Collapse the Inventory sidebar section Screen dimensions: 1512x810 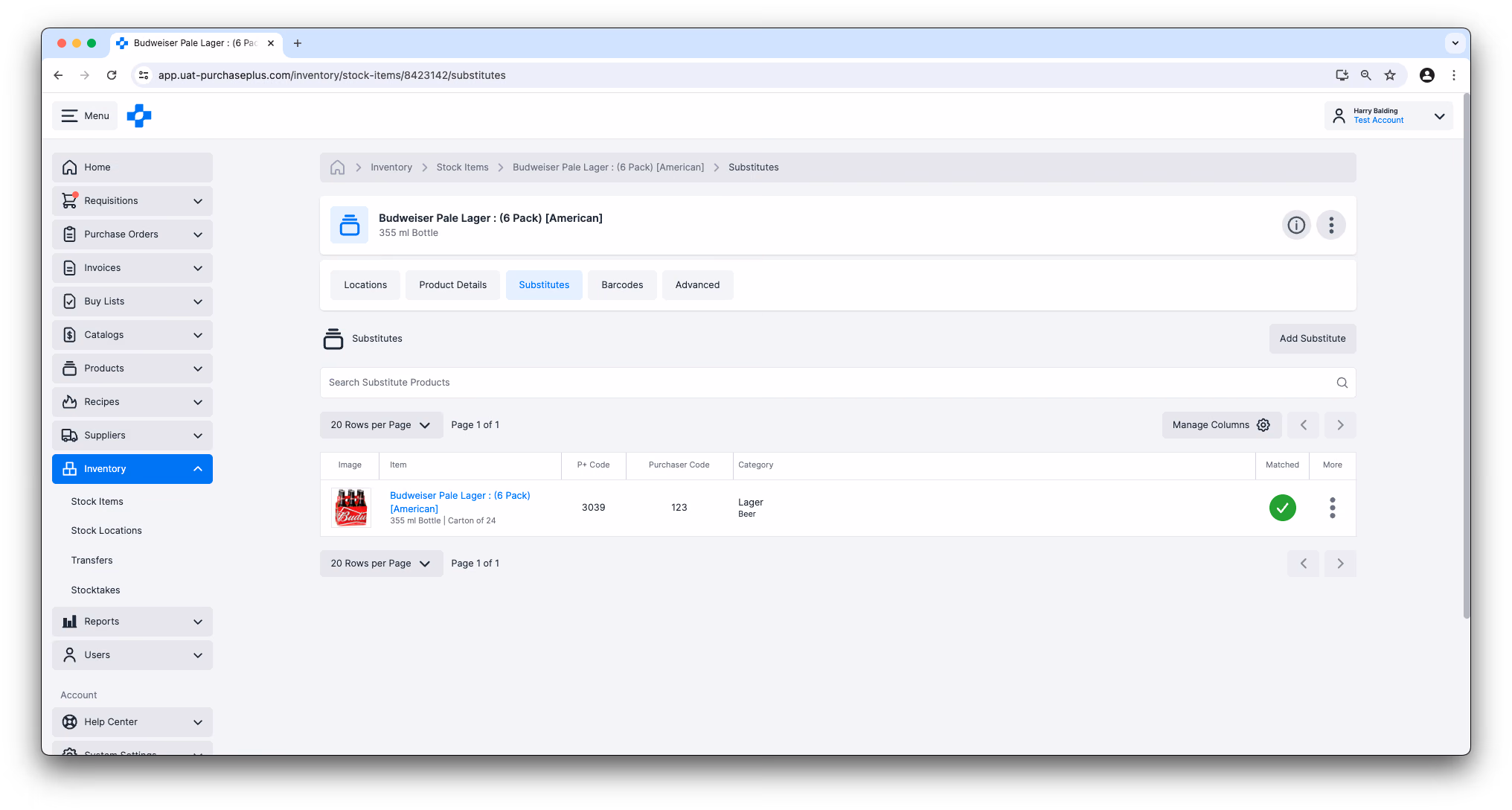coord(132,469)
